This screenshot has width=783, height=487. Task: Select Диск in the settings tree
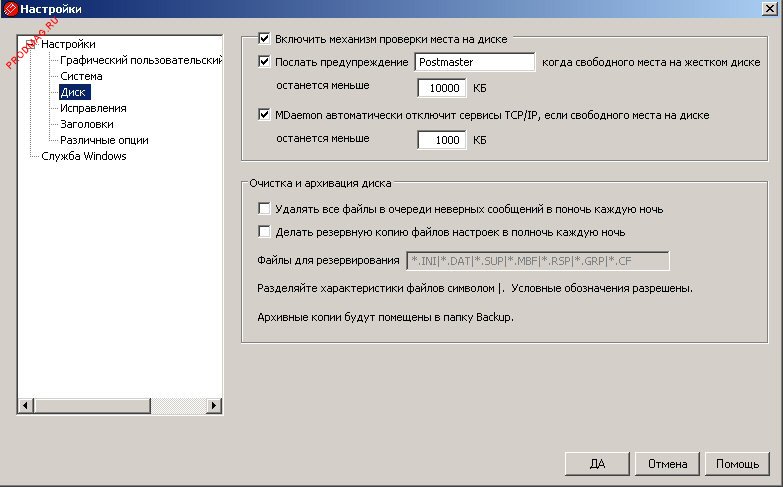[x=74, y=92]
